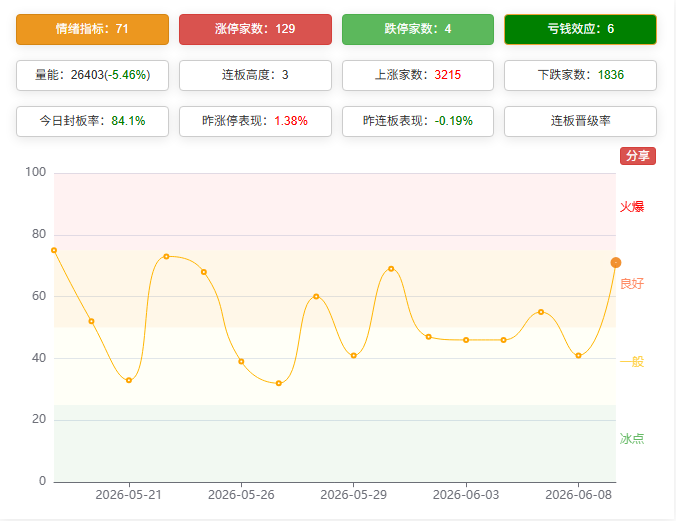This screenshot has width=676, height=521.
Task: Click the 量能 26403 box
Action: point(92,75)
